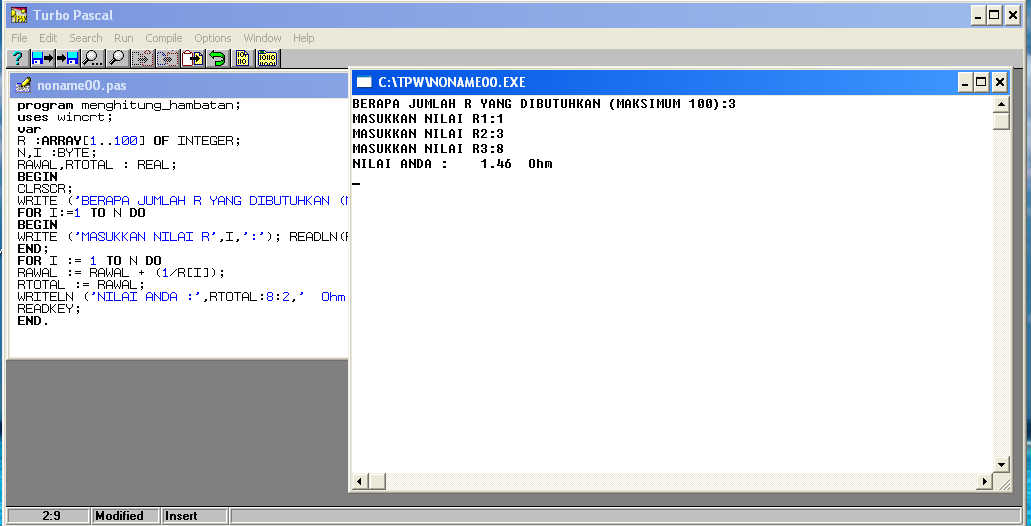Click the 'RAWAL,RTOTAL : REAL;' line

click(x=97, y=165)
